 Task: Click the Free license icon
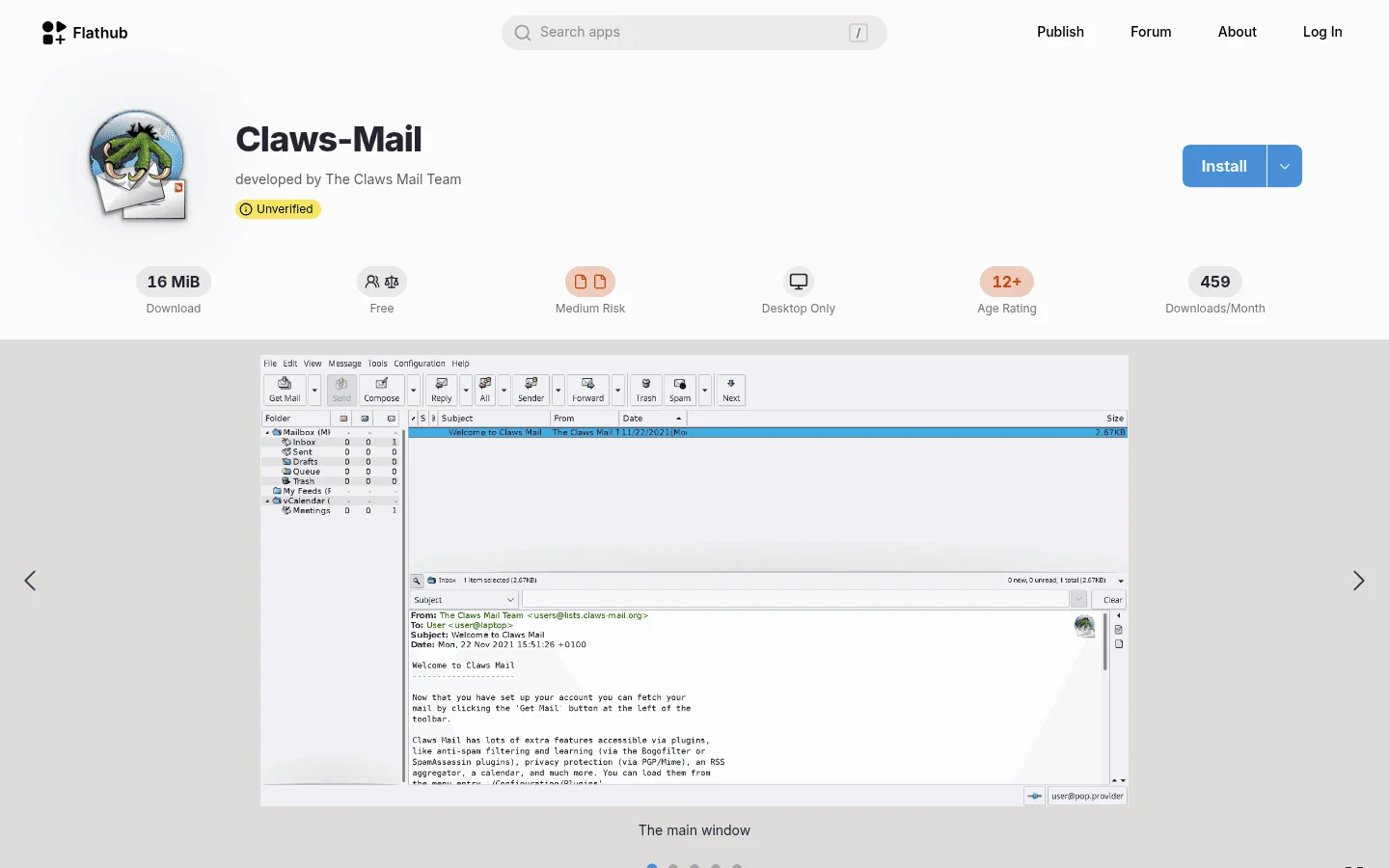[x=382, y=282]
